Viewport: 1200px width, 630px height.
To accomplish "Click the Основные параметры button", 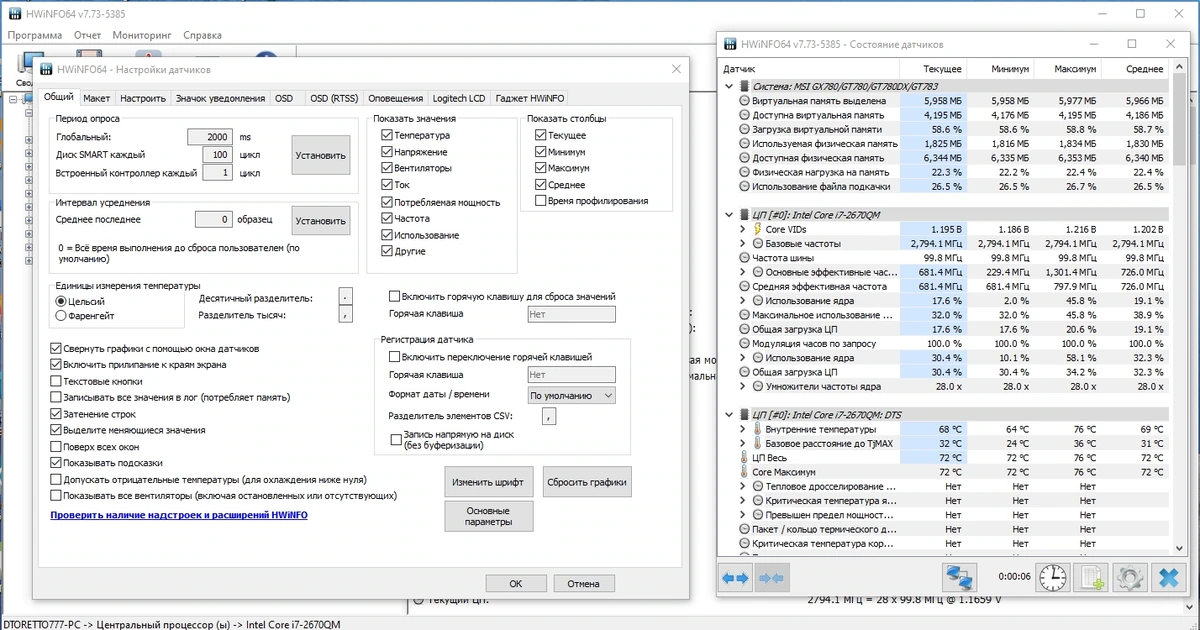I will pos(488,516).
